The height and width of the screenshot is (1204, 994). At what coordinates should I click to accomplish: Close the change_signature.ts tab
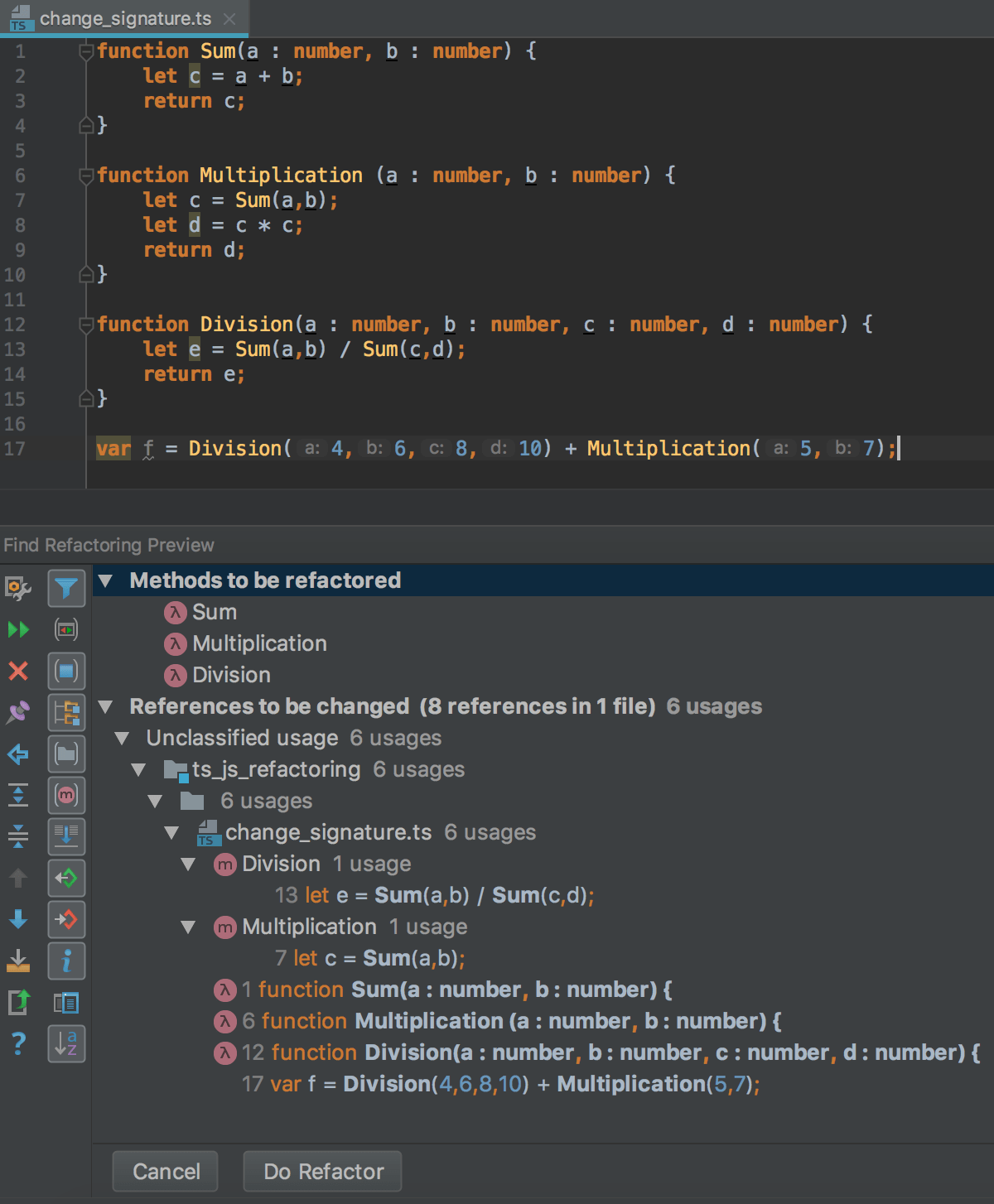[230, 19]
